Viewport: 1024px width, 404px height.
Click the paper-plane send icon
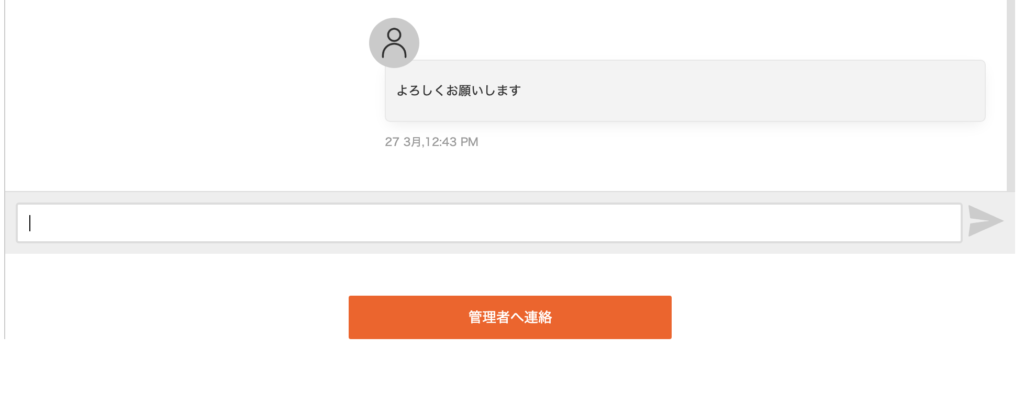(x=985, y=222)
